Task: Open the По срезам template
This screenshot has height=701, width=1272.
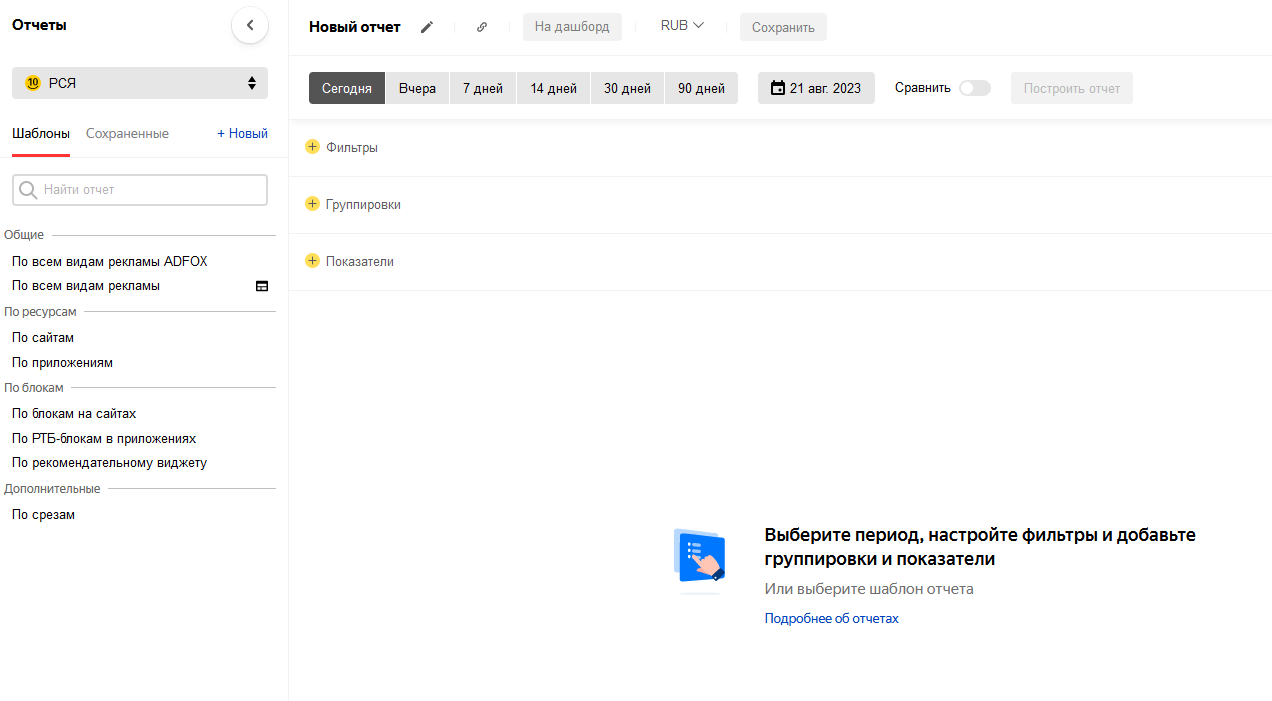Action: (x=43, y=515)
